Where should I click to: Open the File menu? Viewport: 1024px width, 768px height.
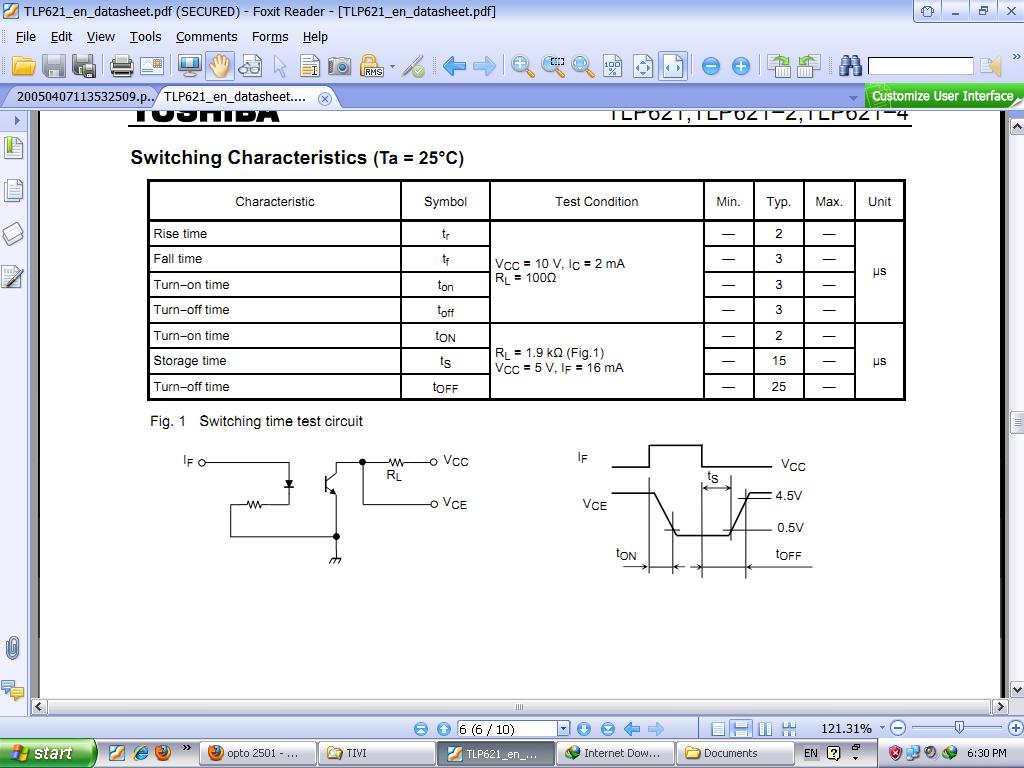(25, 37)
